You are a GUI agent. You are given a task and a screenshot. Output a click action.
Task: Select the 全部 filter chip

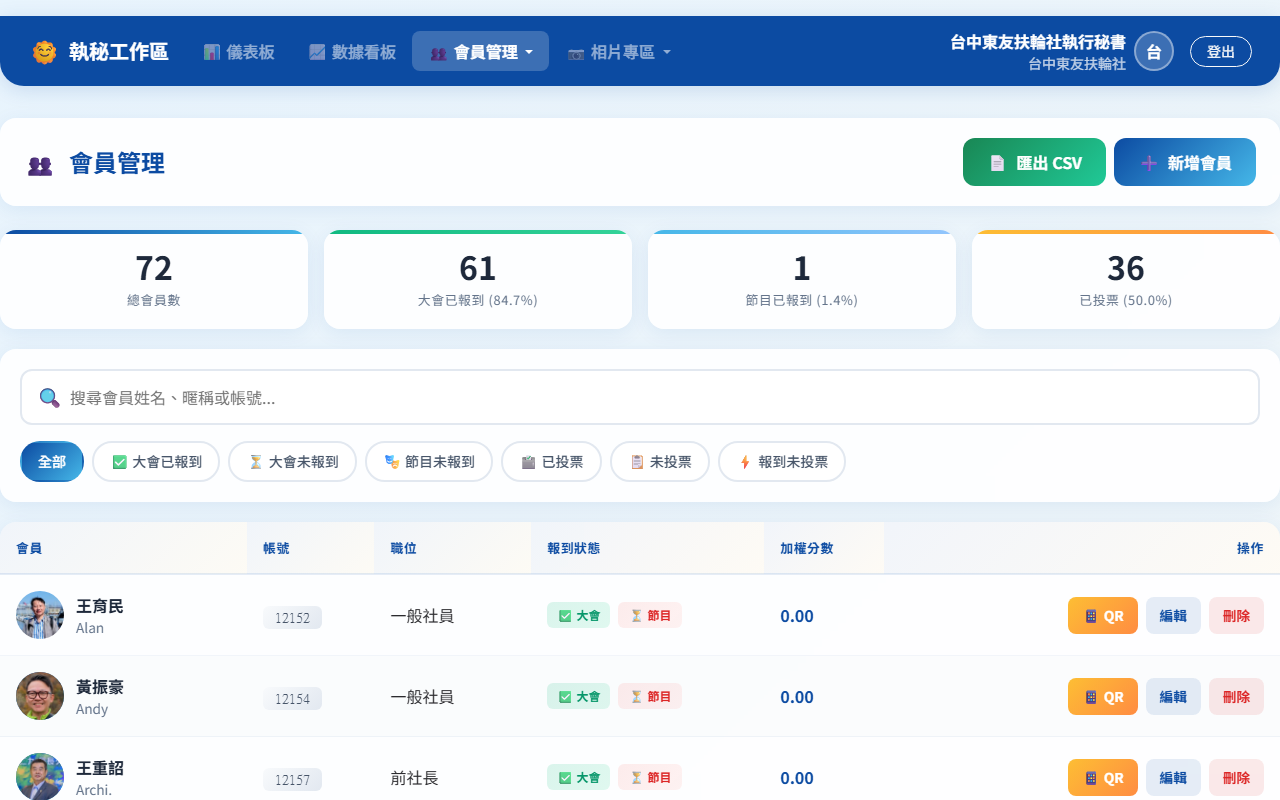[52, 462]
